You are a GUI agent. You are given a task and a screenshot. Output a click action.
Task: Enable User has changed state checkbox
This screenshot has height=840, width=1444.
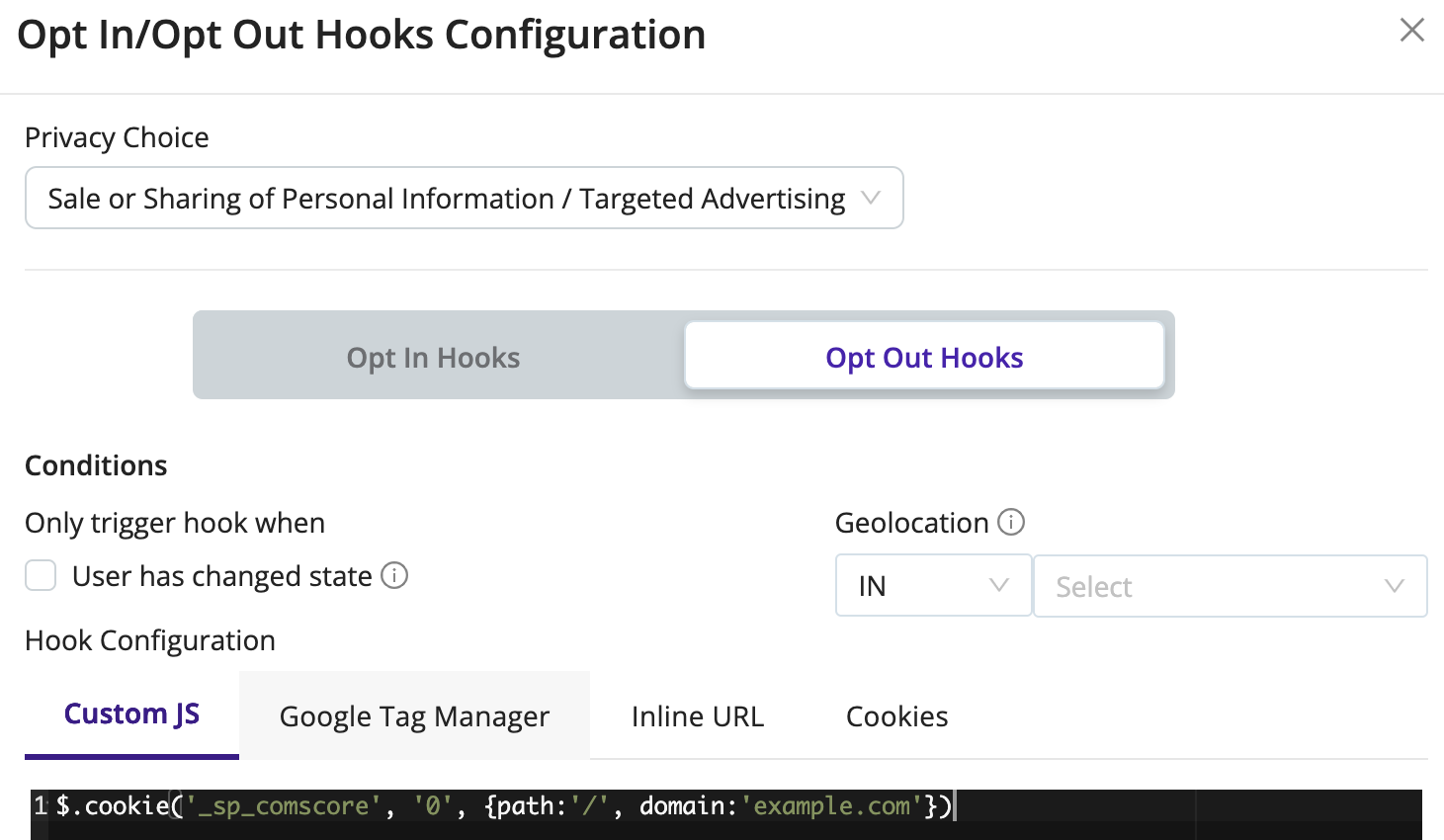coord(41,575)
